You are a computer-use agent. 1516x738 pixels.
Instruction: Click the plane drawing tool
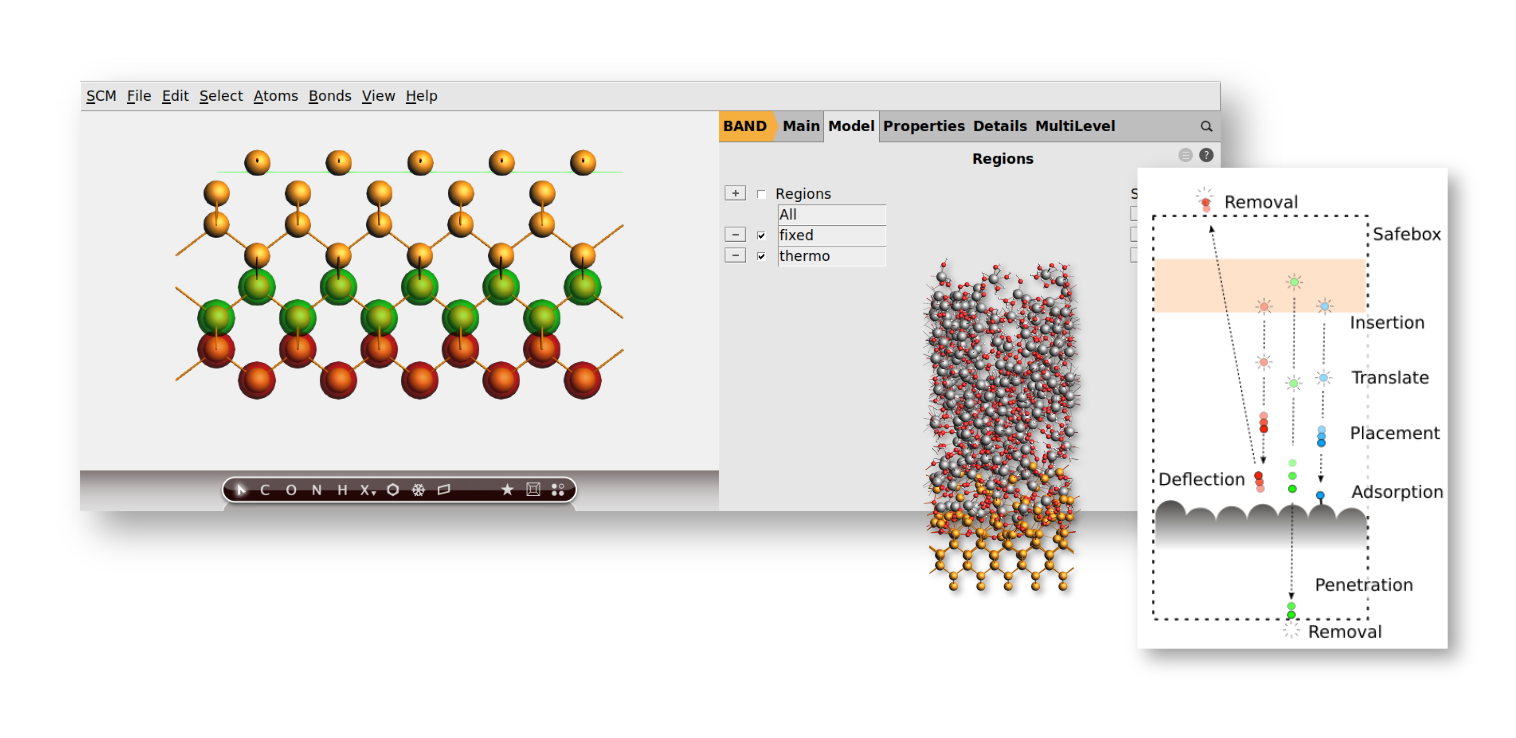[445, 490]
